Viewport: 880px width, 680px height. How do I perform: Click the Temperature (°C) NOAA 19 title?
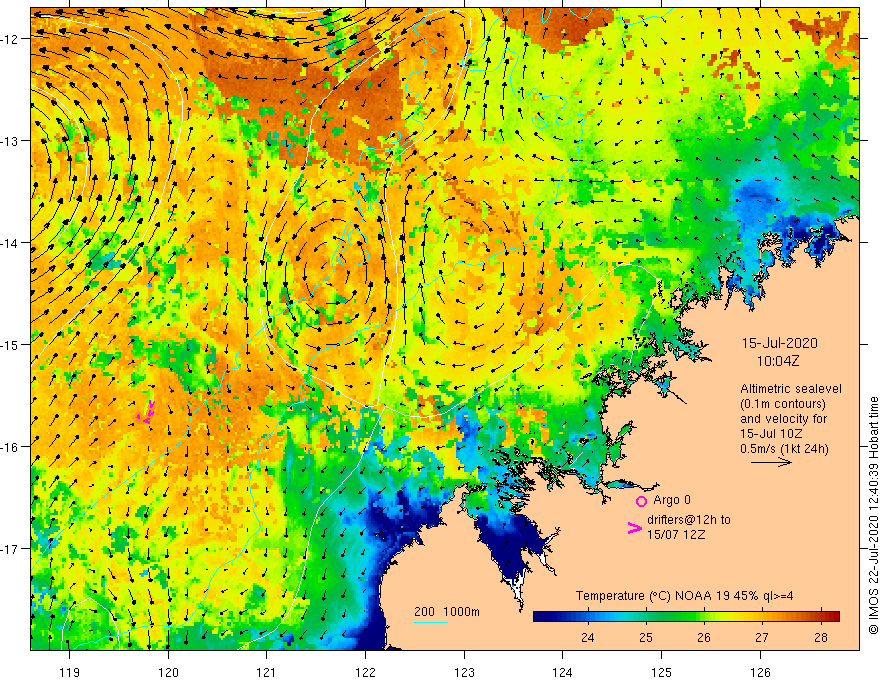[x=684, y=596]
